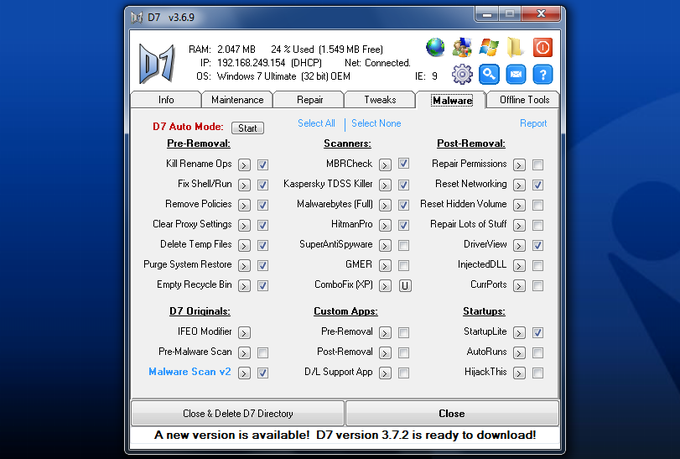Click the new version available notice
This screenshot has width=680, height=459.
coord(345,435)
